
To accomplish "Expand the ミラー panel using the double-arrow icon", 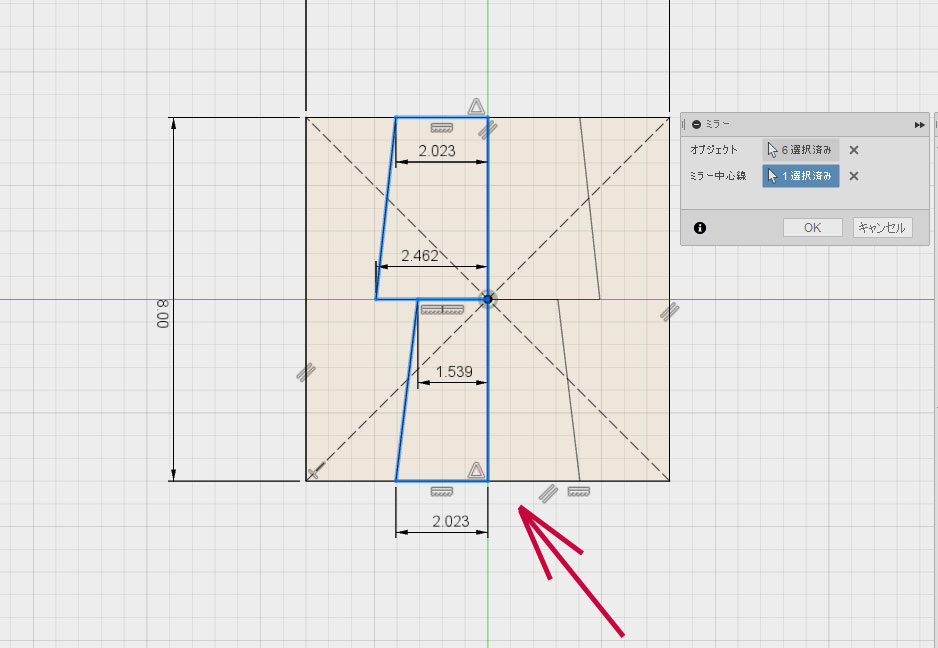I will pyautogui.click(x=919, y=124).
